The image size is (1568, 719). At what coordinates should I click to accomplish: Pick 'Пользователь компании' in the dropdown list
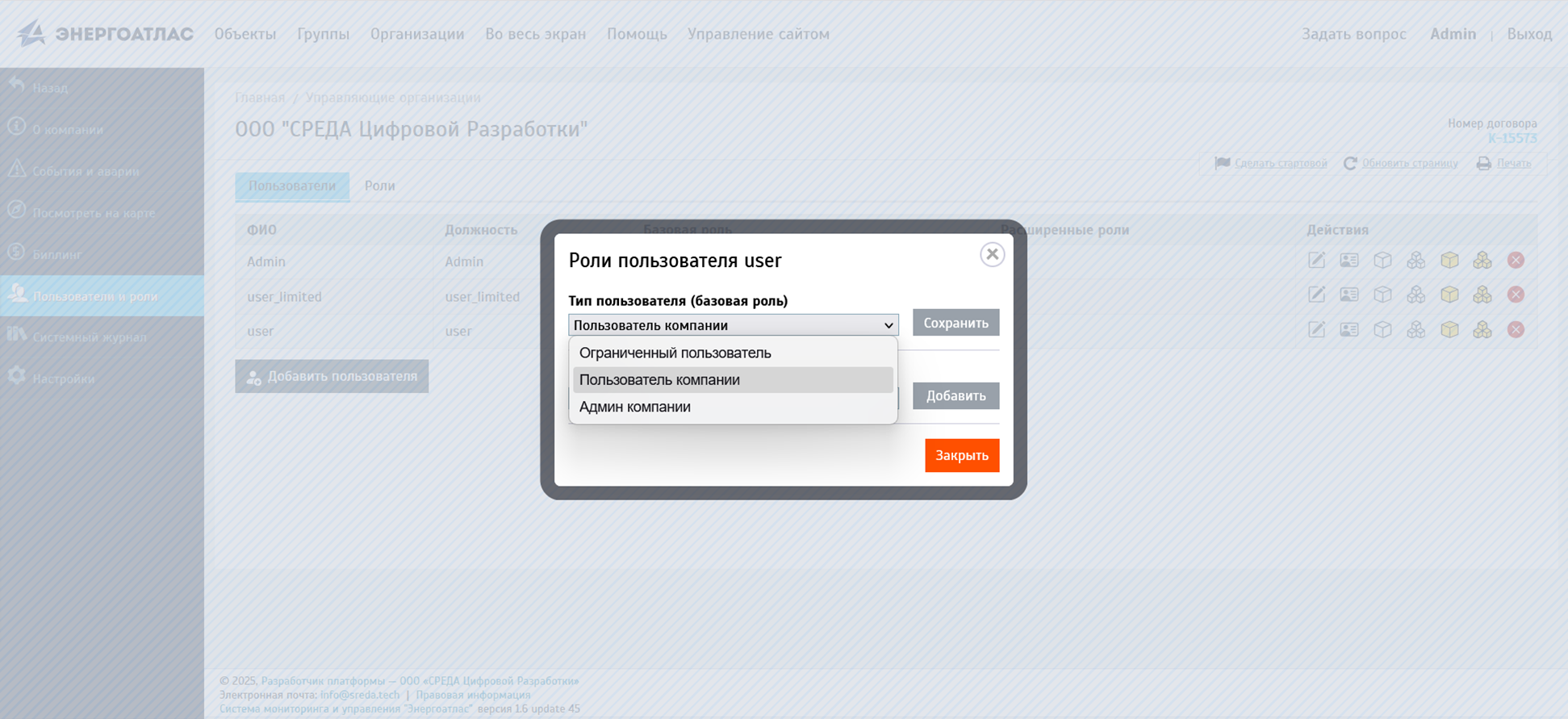[659, 380]
